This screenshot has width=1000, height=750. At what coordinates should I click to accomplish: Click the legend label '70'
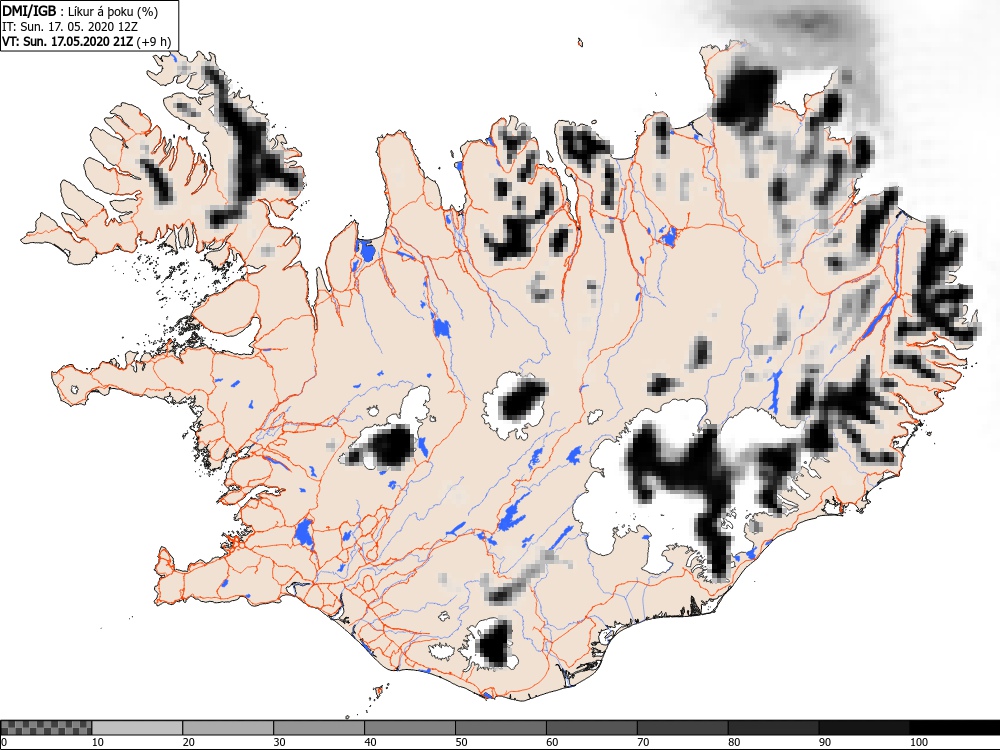point(643,742)
